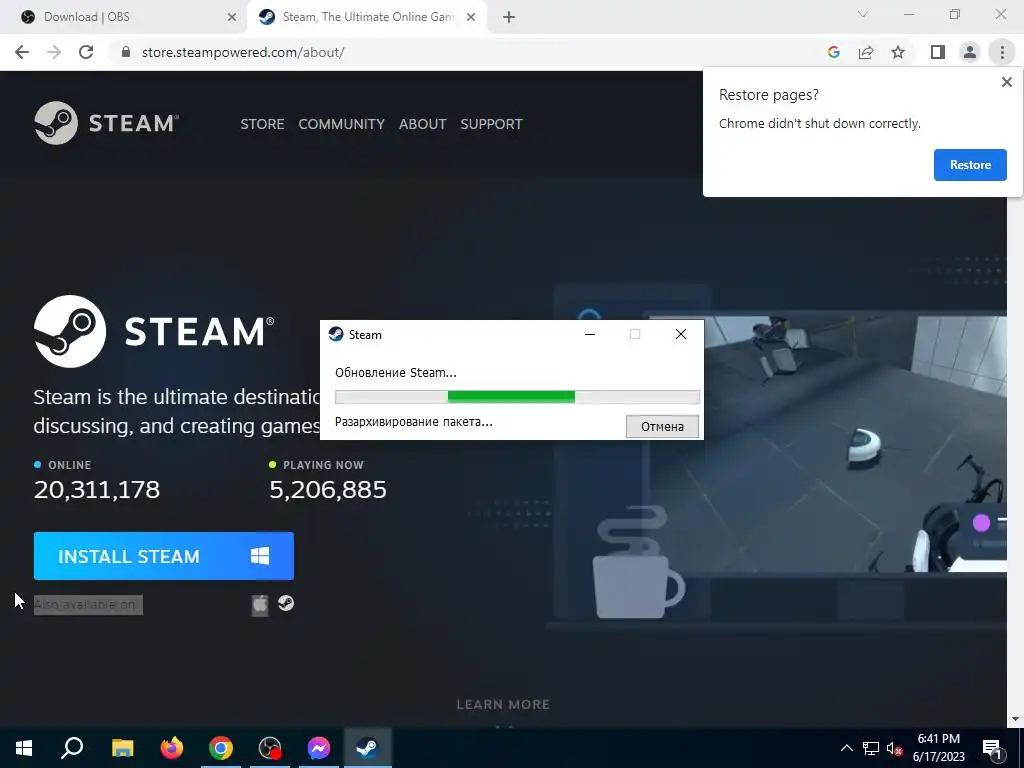Viewport: 1024px width, 768px height.
Task: Click the Steam icon in the dialog title bar
Action: [x=336, y=334]
